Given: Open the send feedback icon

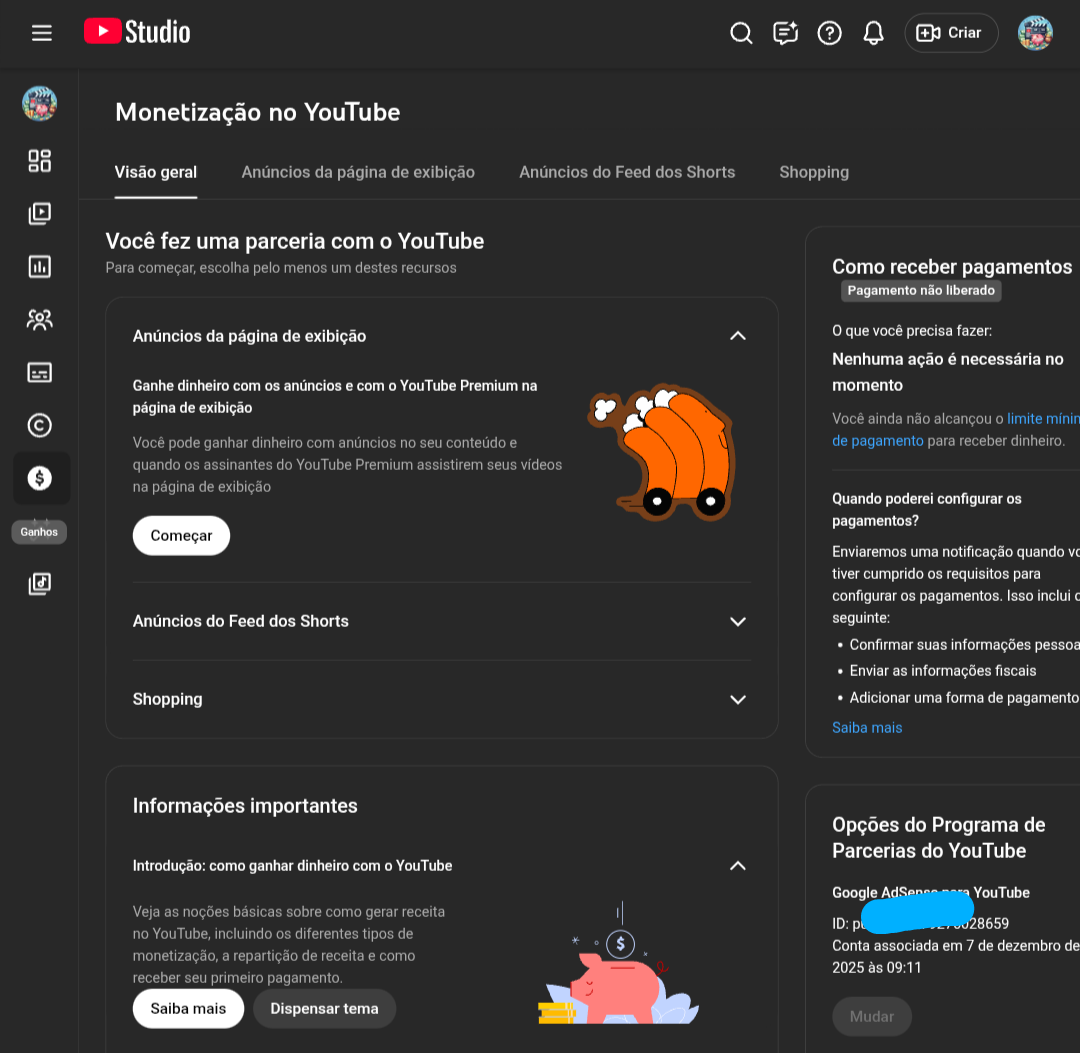Looking at the screenshot, I should coord(785,33).
